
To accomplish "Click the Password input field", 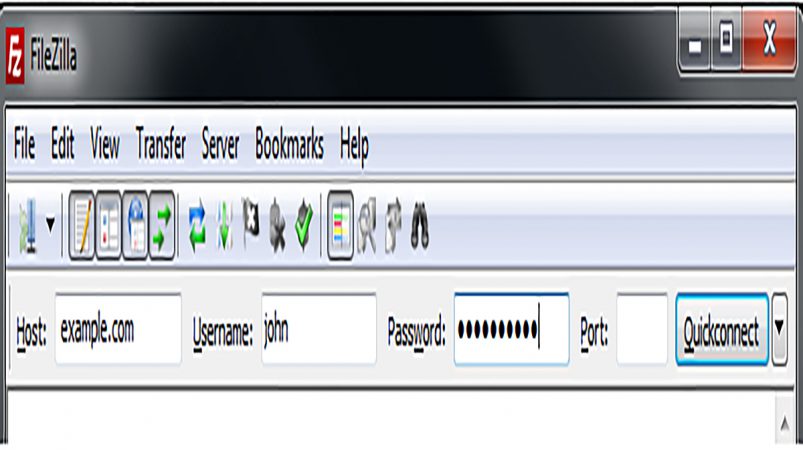I will click(512, 329).
